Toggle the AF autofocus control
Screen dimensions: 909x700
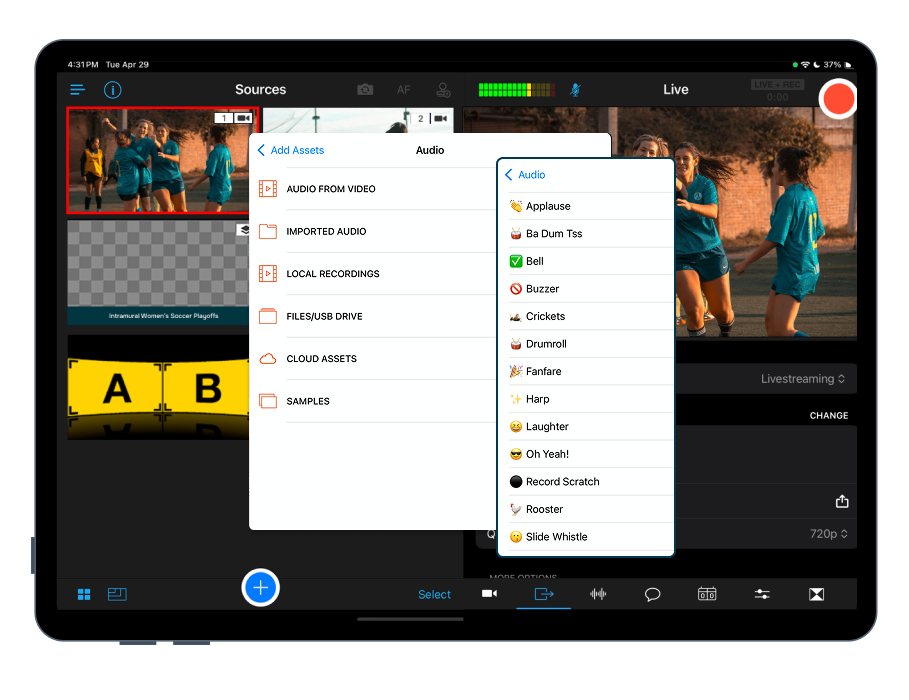[x=403, y=90]
